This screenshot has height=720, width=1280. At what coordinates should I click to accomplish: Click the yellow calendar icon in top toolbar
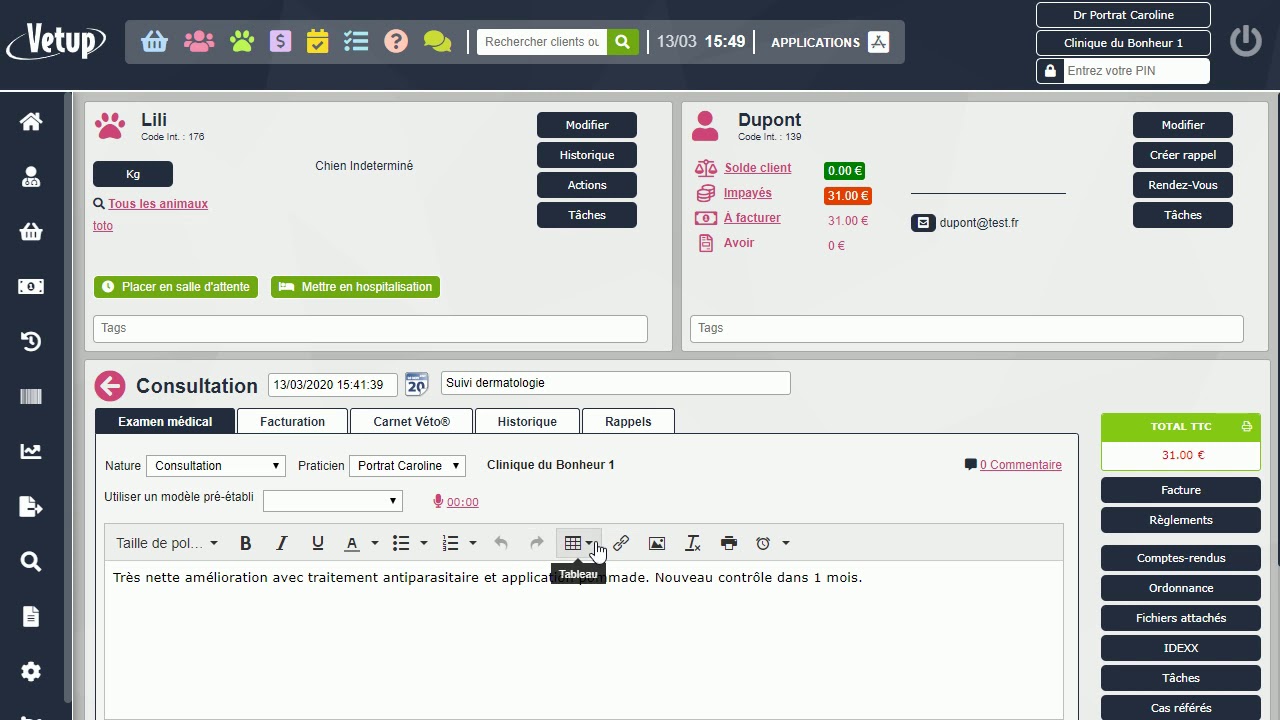318,42
